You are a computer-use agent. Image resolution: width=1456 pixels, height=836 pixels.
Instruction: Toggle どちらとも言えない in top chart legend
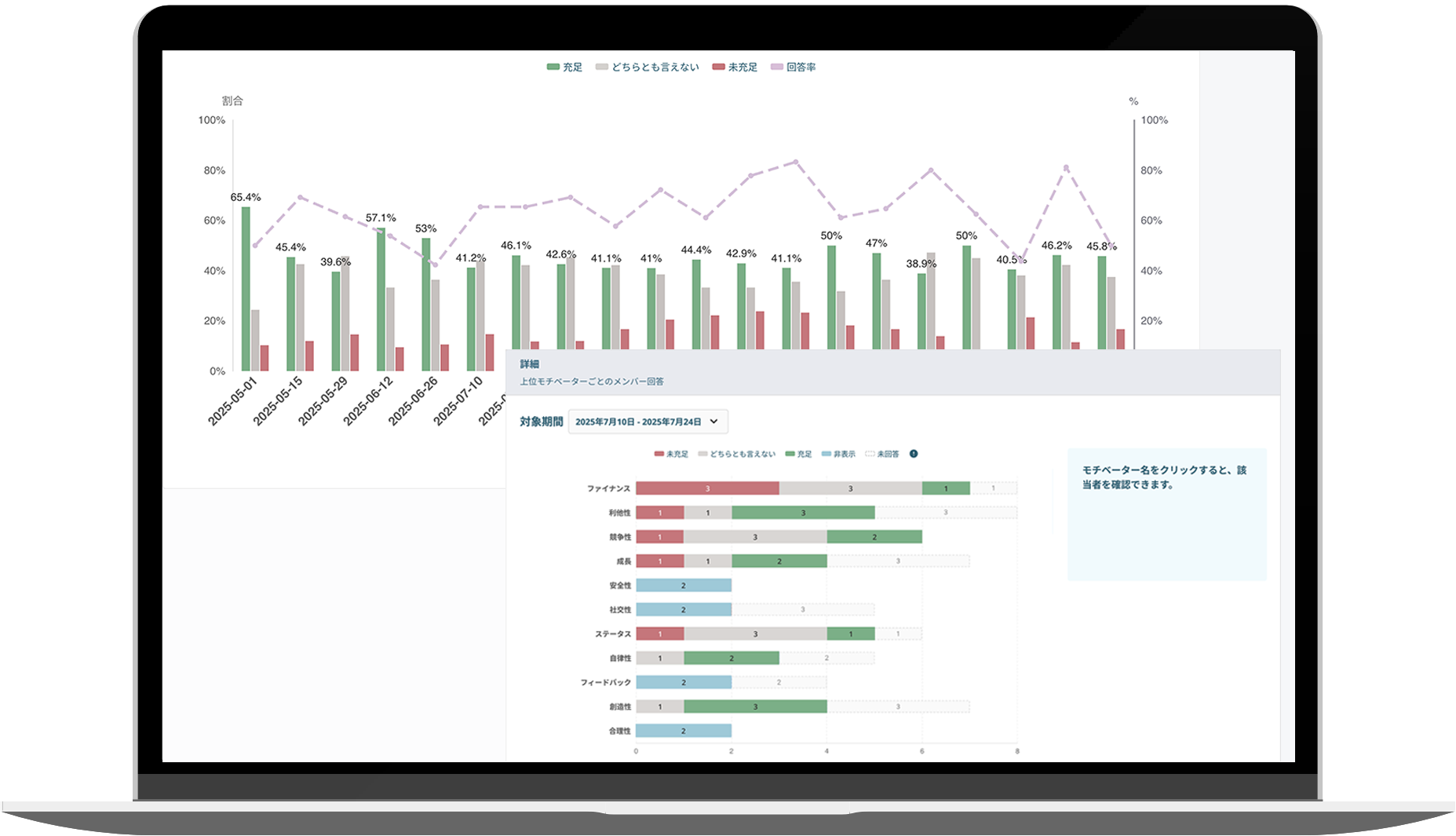(647, 68)
